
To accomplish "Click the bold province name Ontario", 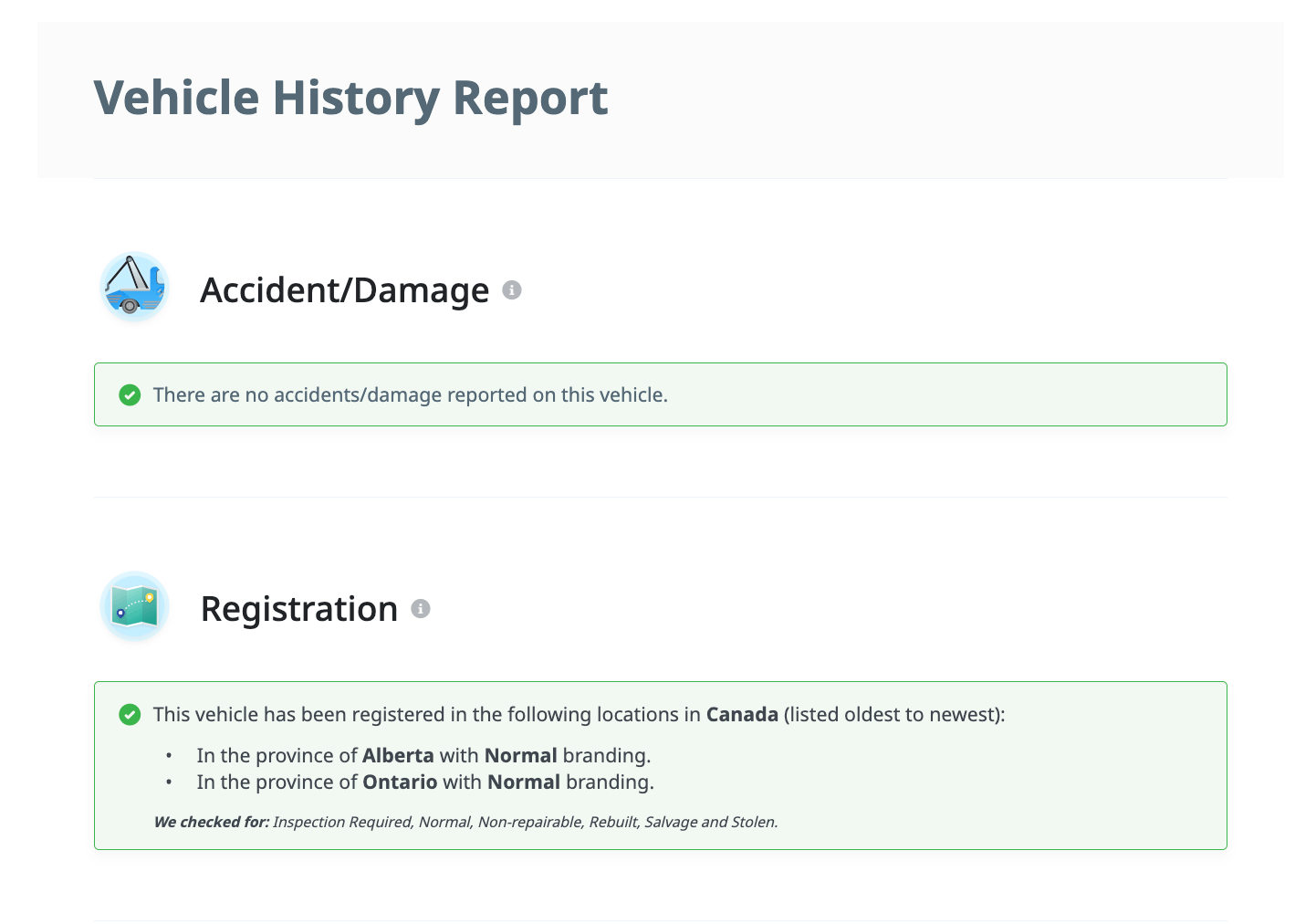I will click(400, 782).
